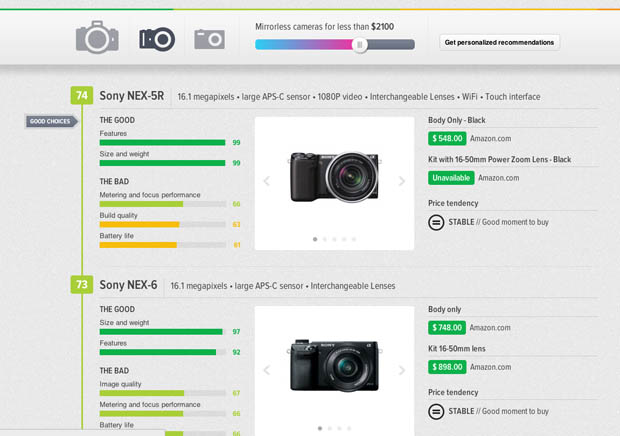Select first carousel dot for NEX-5R

315,239
